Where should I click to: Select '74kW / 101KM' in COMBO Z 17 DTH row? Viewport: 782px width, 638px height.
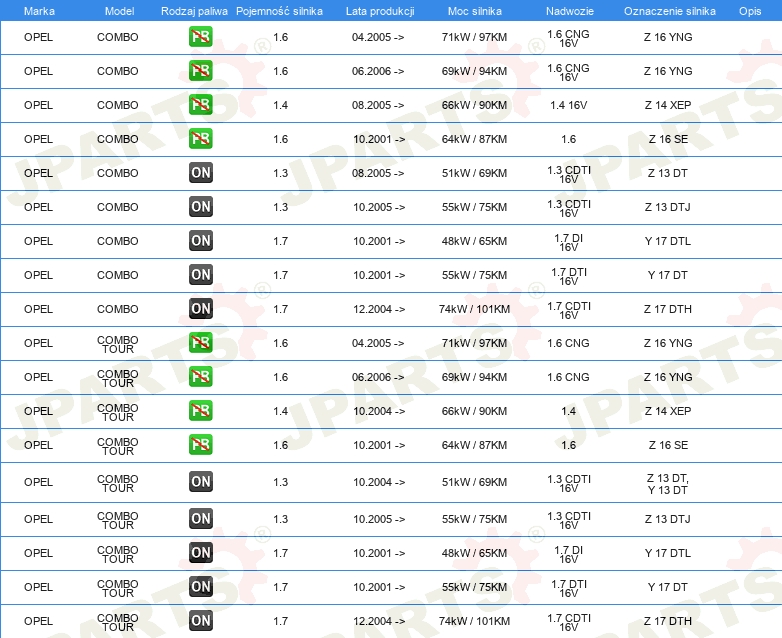click(x=474, y=309)
